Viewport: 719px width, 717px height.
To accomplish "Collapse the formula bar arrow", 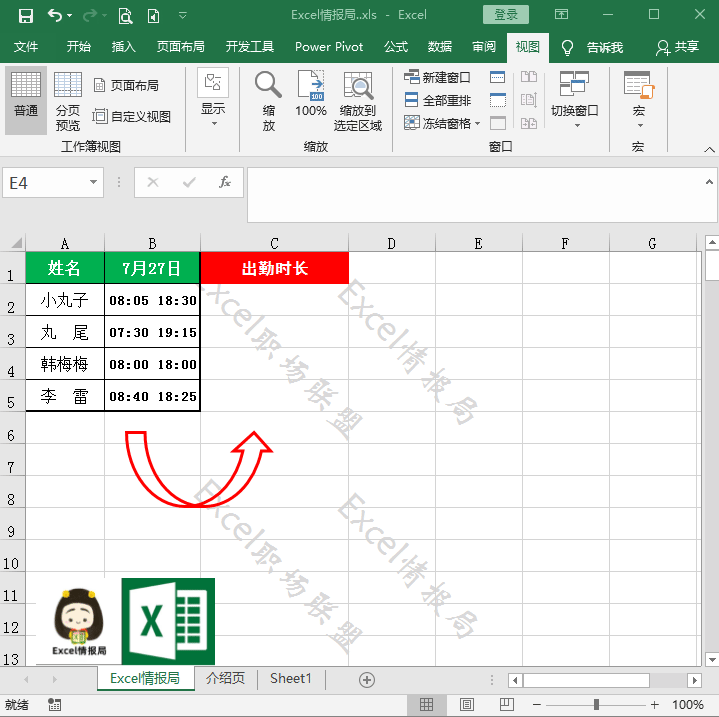I will [709, 182].
